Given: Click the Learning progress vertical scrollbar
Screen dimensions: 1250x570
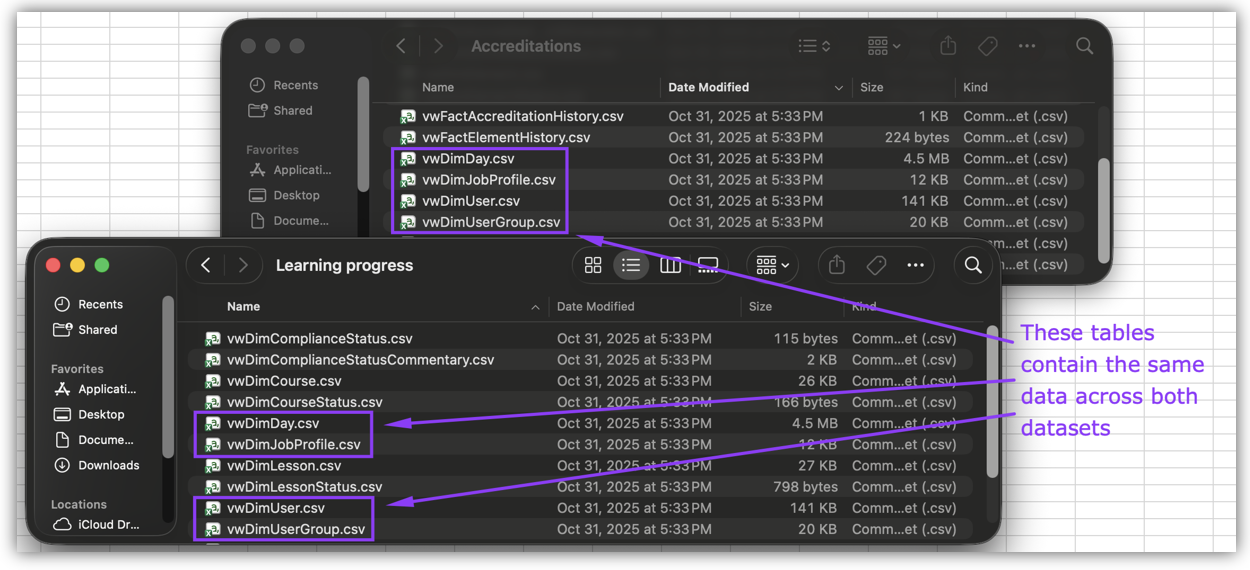Looking at the screenshot, I should [x=991, y=400].
